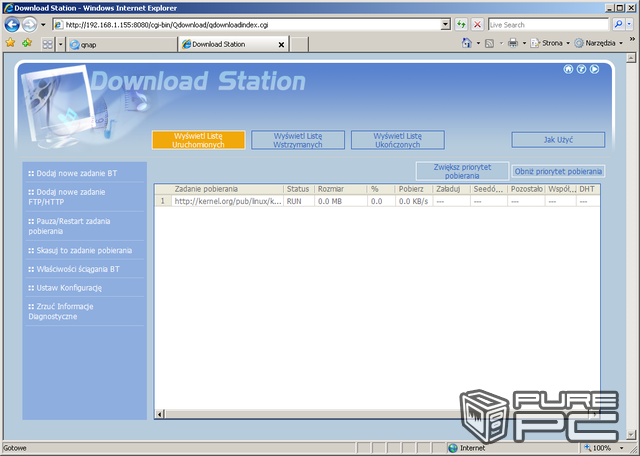
Task: Click the 0.0 KB/s speed cell
Action: click(x=413, y=201)
